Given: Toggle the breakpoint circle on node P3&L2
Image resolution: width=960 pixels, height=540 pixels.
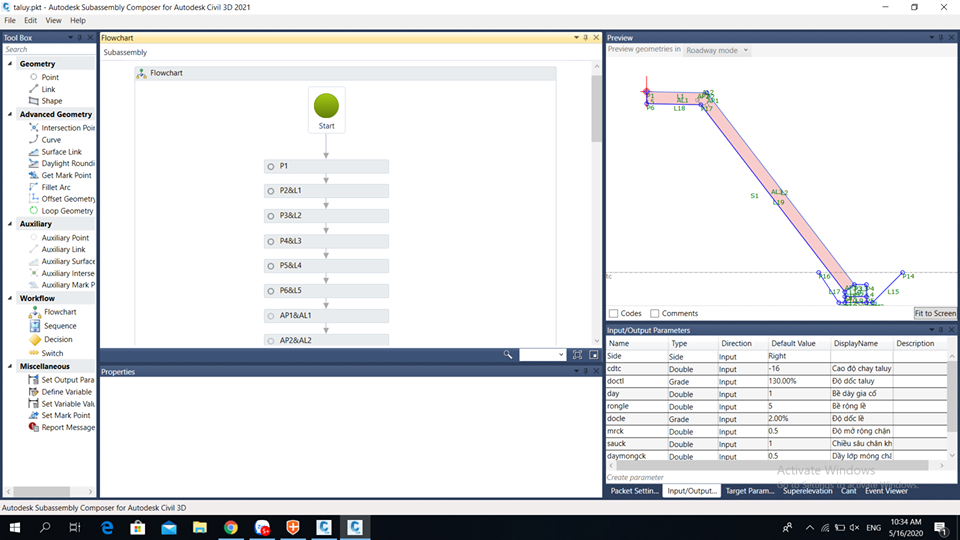Looking at the screenshot, I should [x=271, y=216].
